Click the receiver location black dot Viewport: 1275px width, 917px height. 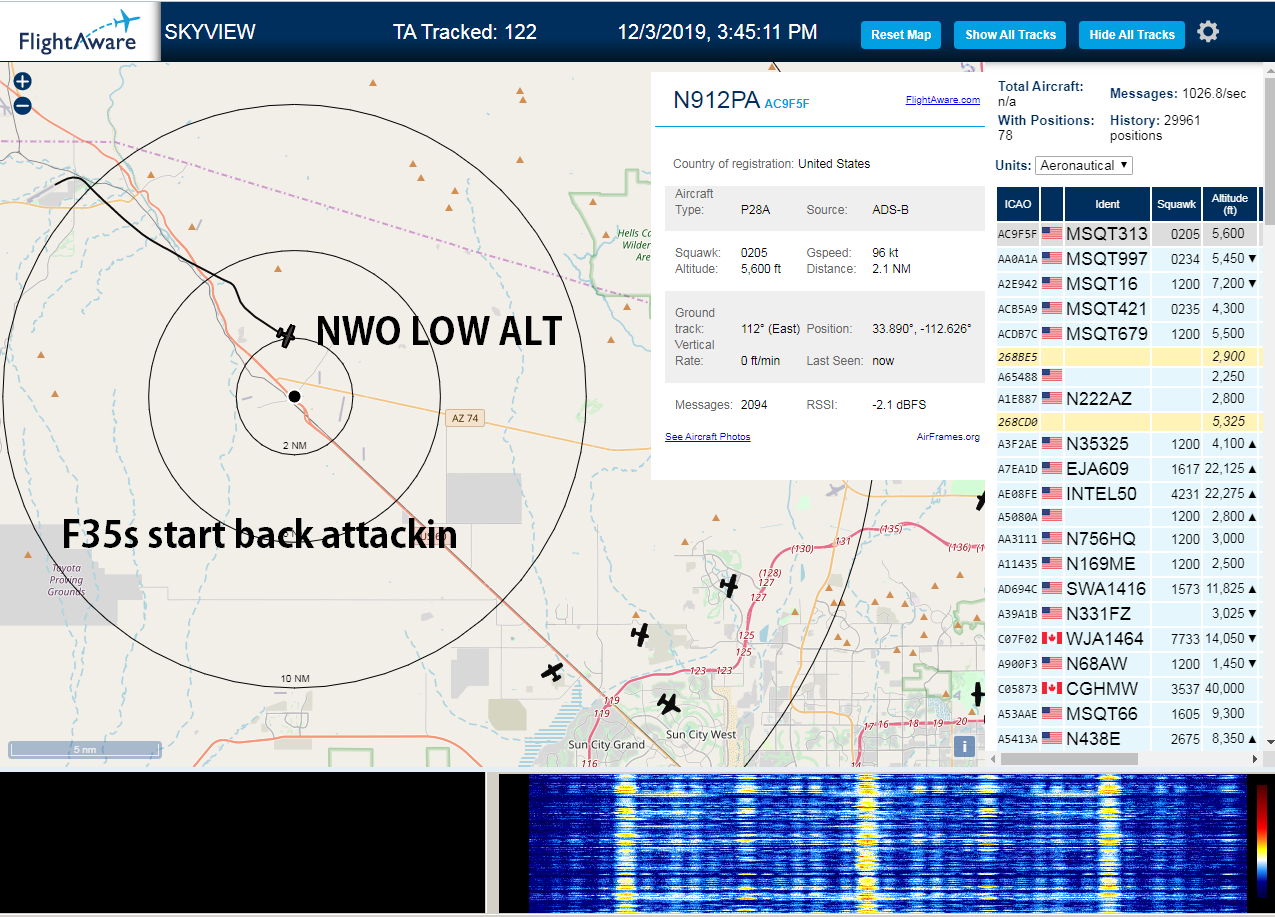294,397
